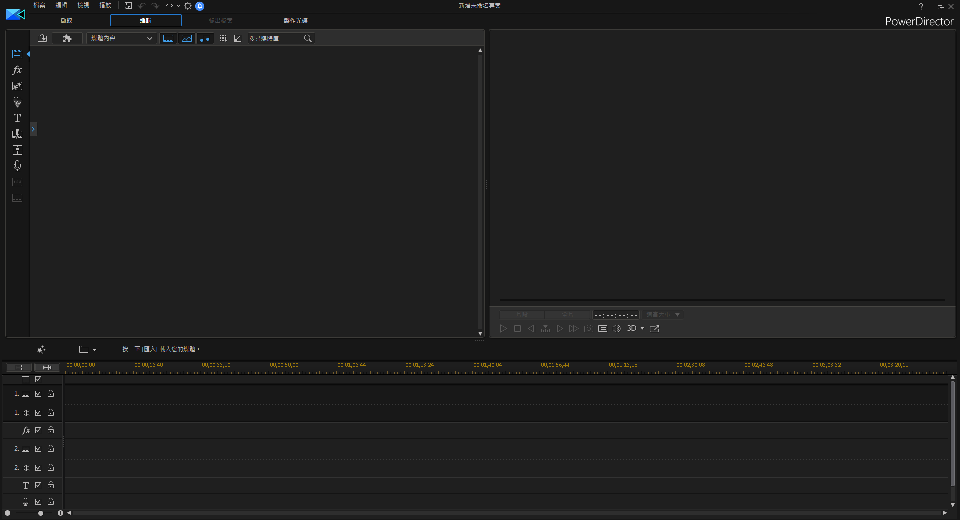Click the library grid view icon
Viewport: 960px width, 520px height.
coord(223,38)
